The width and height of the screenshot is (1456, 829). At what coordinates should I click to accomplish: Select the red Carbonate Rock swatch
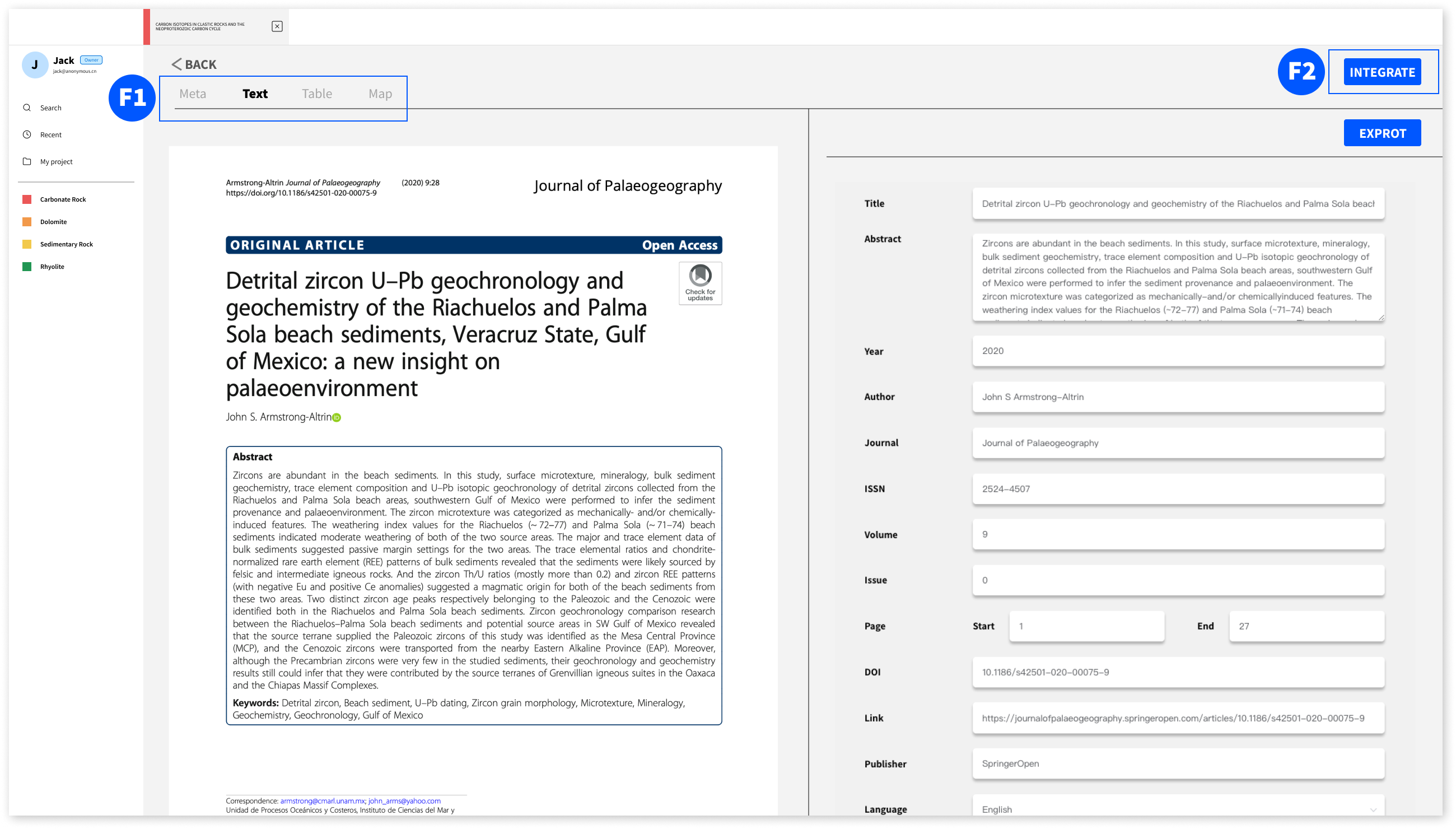point(27,199)
